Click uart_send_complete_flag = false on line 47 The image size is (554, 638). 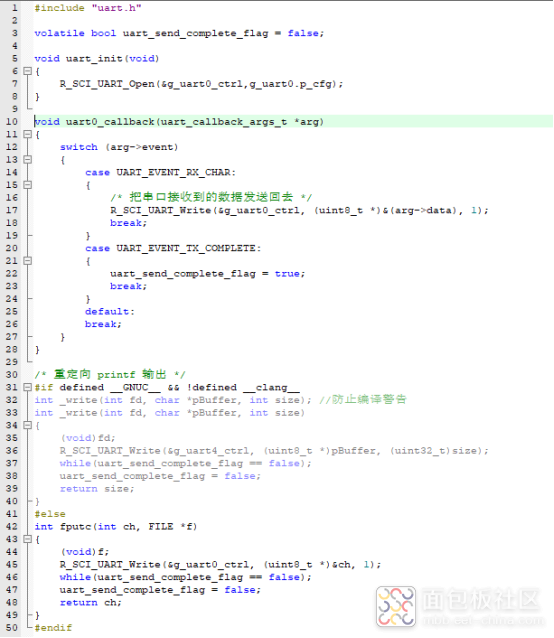pyautogui.click(x=160, y=590)
